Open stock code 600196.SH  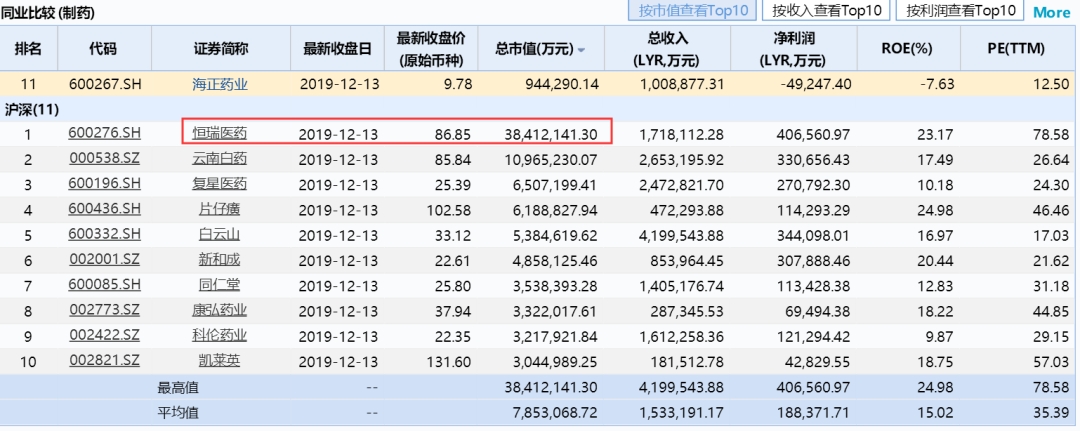click(104, 184)
